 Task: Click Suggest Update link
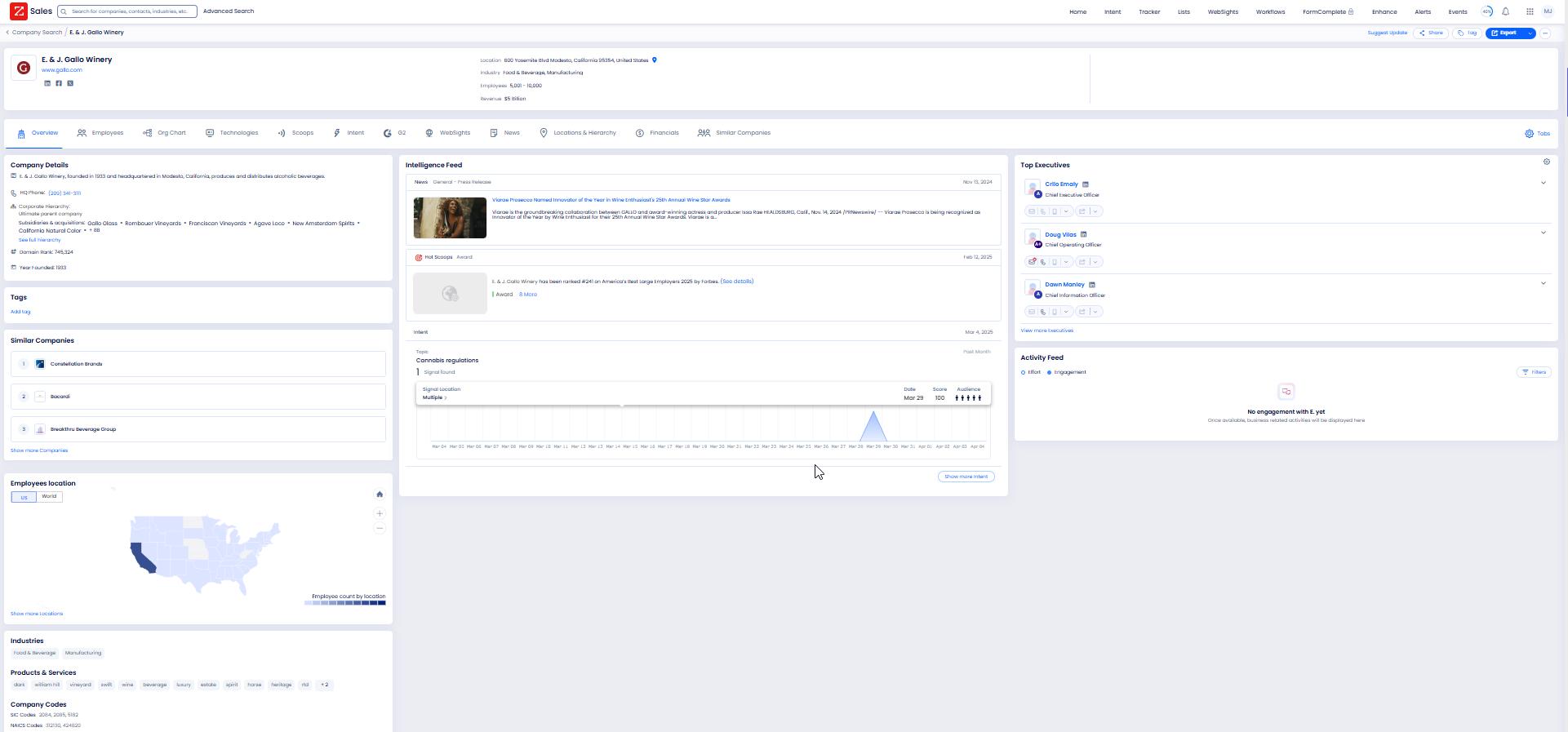1388,33
